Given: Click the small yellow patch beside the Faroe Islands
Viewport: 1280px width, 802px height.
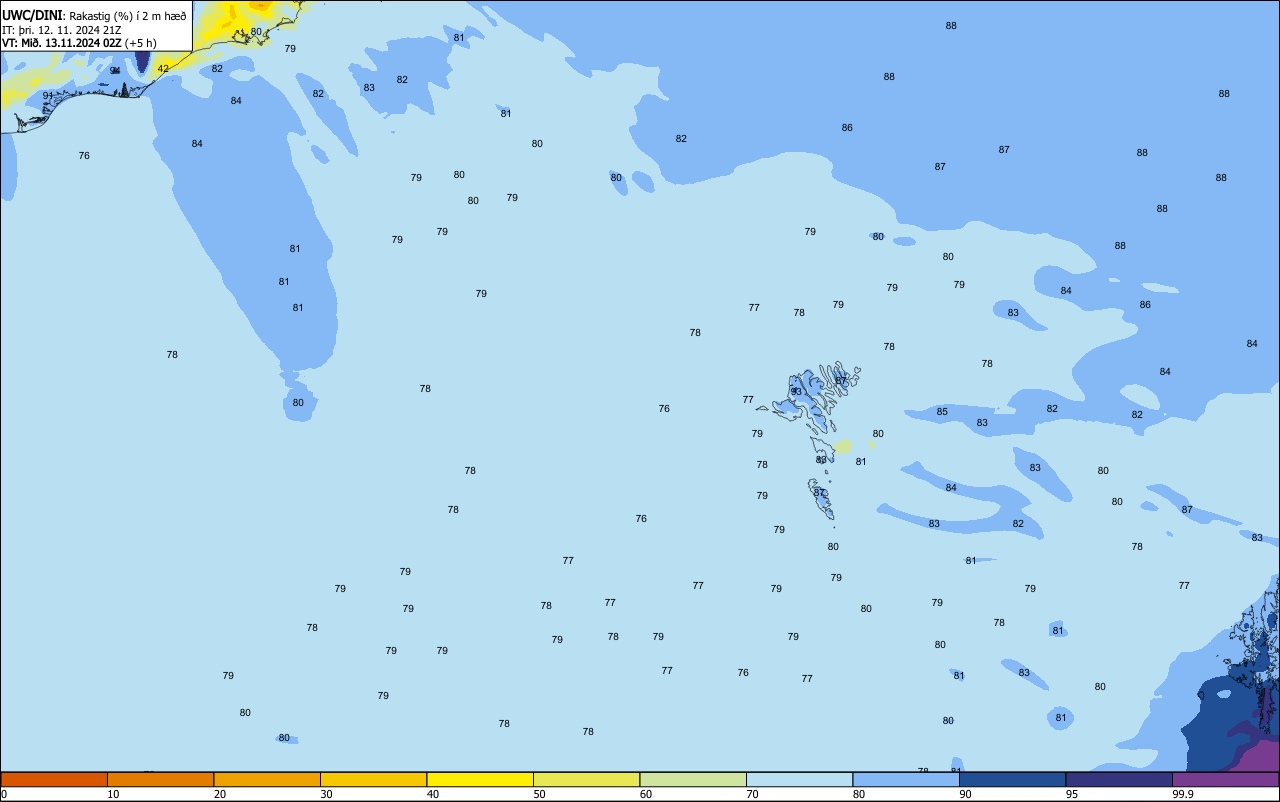Looking at the screenshot, I should point(843,446).
